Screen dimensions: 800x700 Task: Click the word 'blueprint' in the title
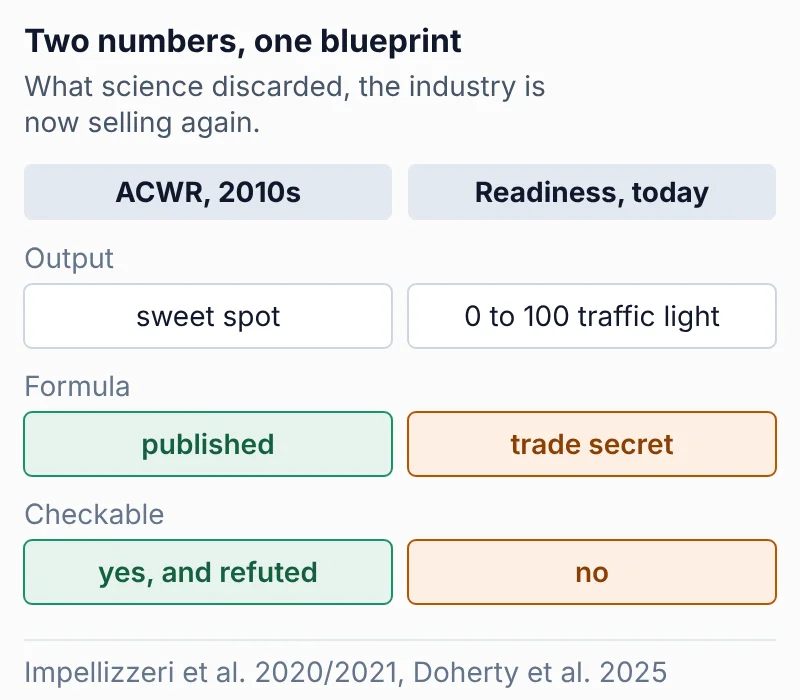pos(391,42)
